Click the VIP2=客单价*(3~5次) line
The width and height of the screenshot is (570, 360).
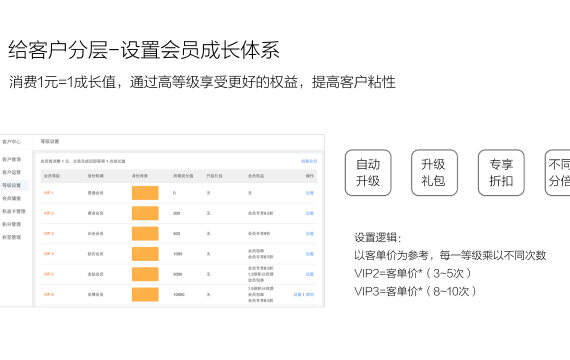[x=413, y=273]
